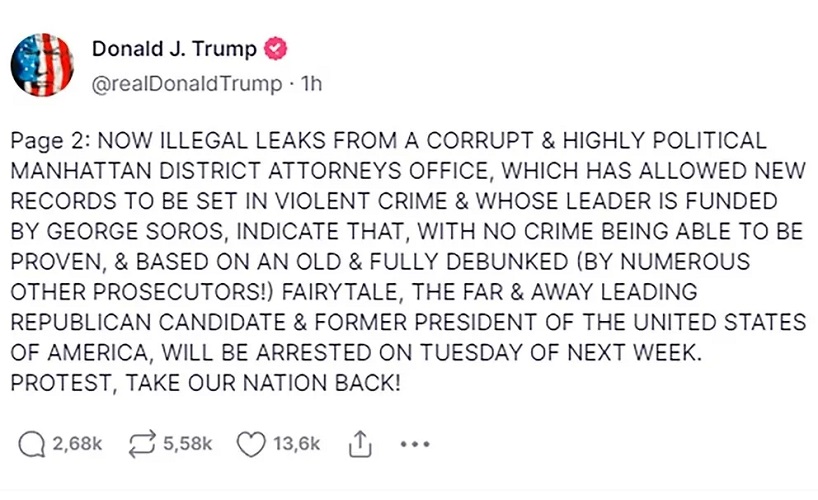Image resolution: width=818 pixels, height=500 pixels.
Task: Click the red verified badge
Action: pyautogui.click(x=275, y=50)
